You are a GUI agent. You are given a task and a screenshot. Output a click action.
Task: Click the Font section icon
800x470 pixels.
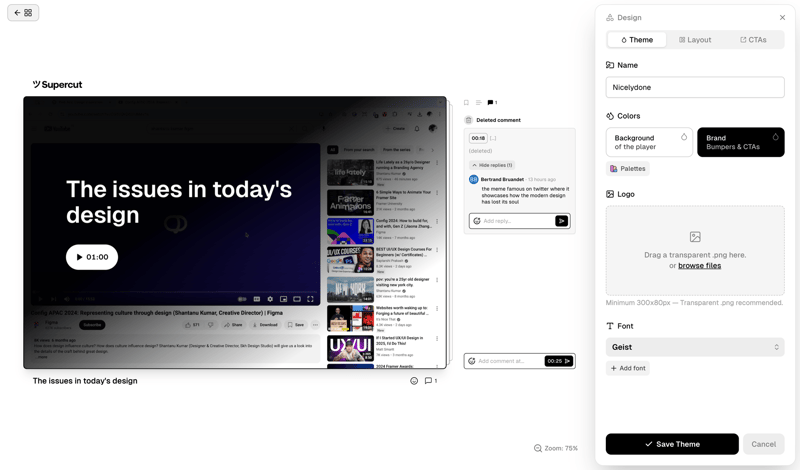pyautogui.click(x=610, y=326)
